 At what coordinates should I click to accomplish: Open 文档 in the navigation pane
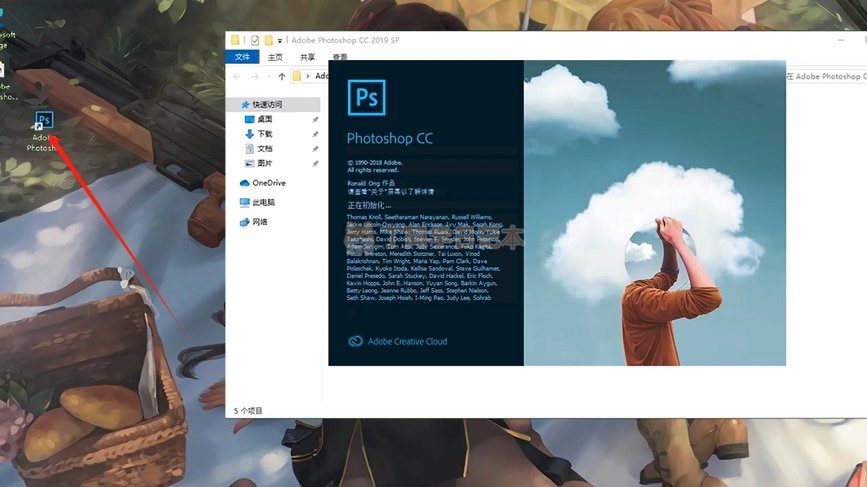[265, 148]
